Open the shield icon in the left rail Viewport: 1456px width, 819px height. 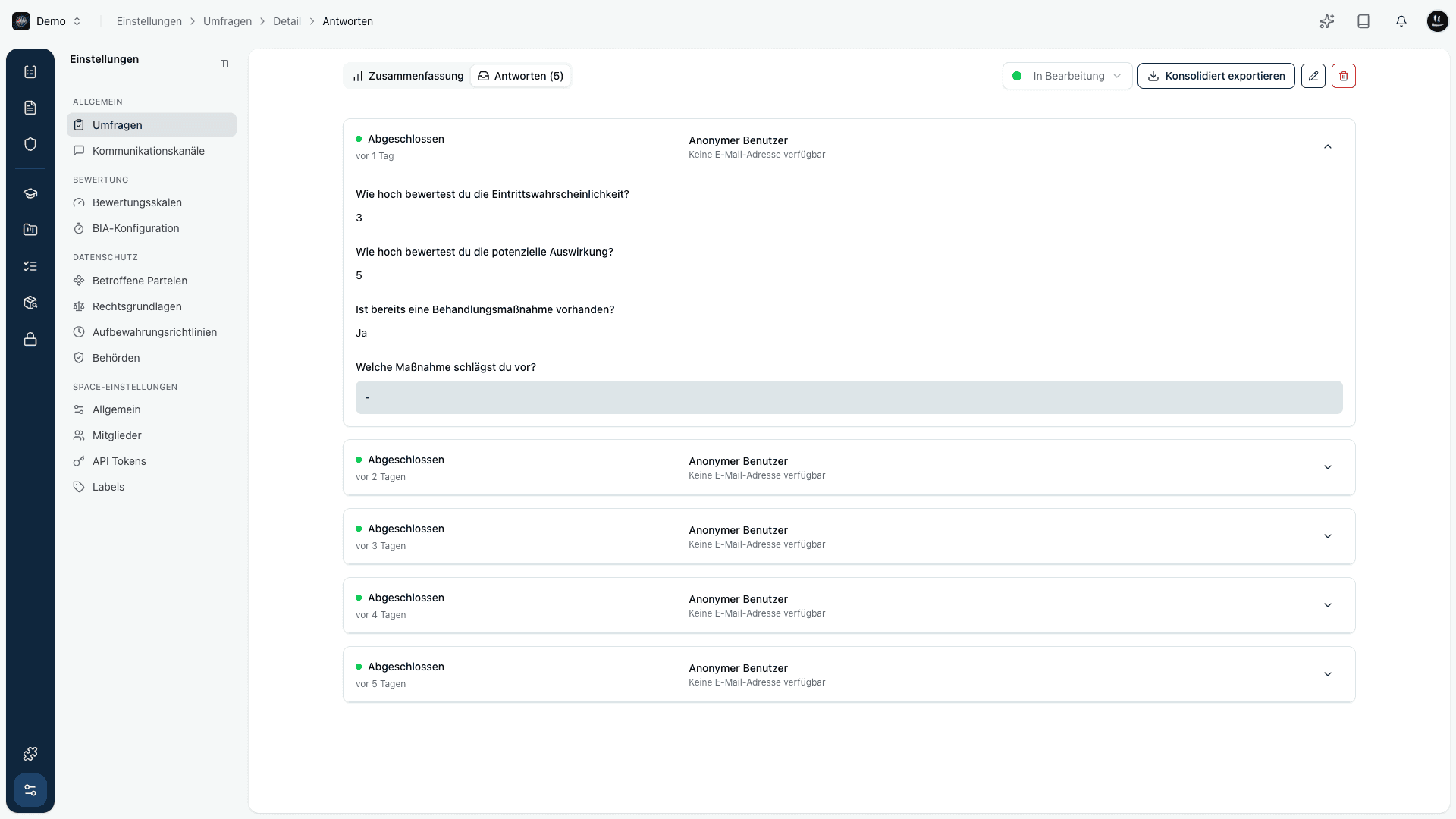[30, 144]
